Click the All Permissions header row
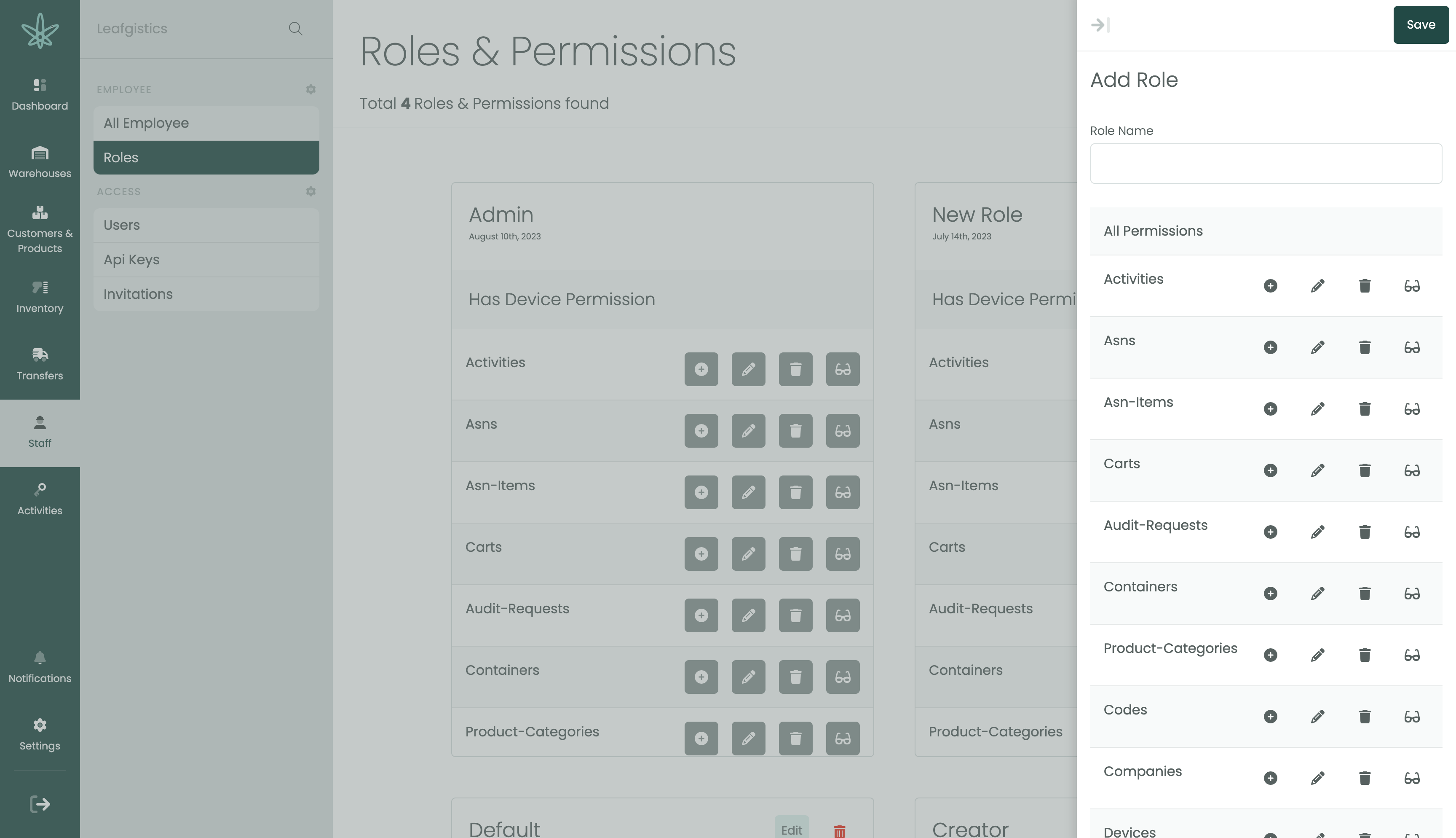Image resolution: width=1456 pixels, height=838 pixels. (1266, 231)
